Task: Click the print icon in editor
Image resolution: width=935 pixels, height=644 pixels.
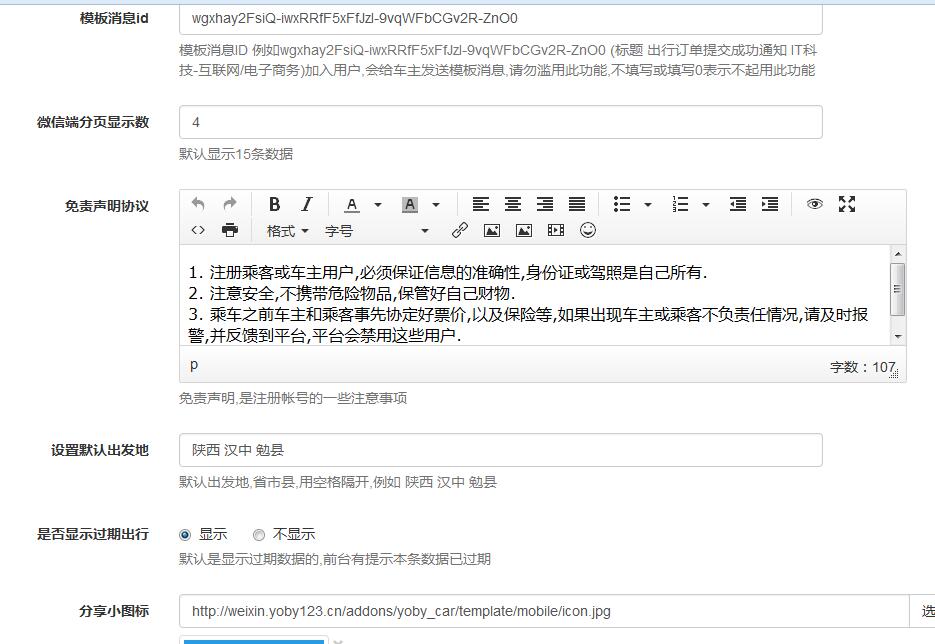Action: (230, 230)
